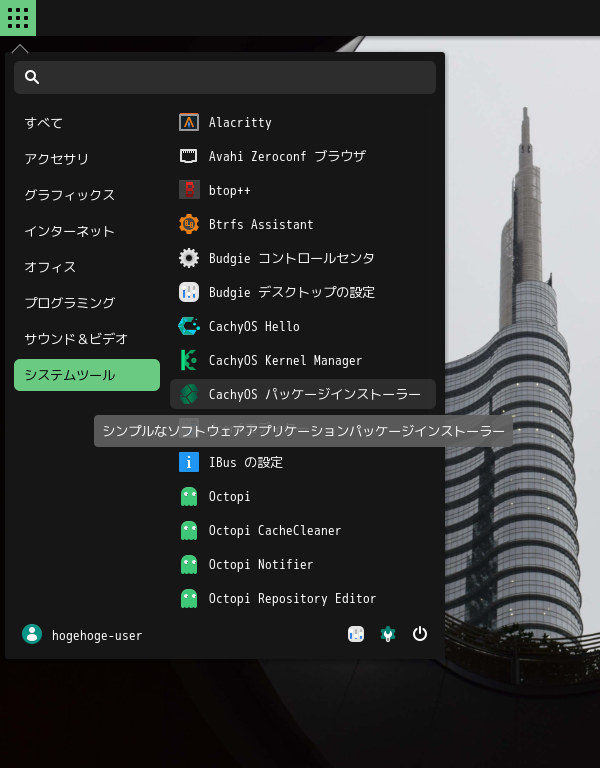The image size is (600, 768).
Task: Select the サウンド＆ビデオ category
Action: pos(87,339)
